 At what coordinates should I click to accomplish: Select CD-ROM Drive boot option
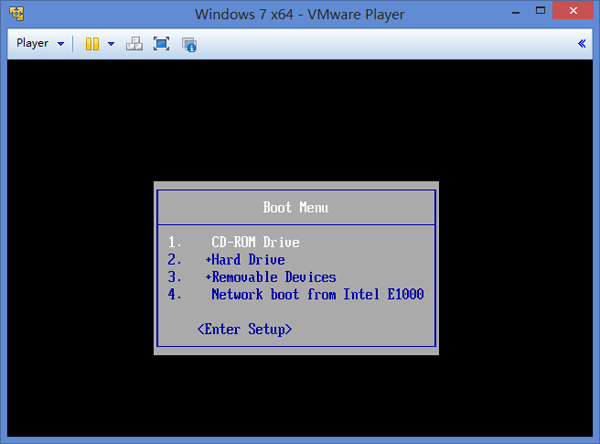[255, 242]
